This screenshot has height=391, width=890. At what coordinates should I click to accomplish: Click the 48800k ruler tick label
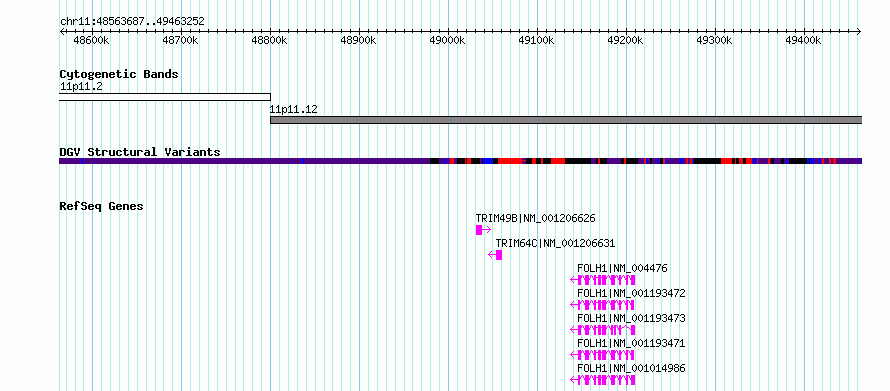269,41
